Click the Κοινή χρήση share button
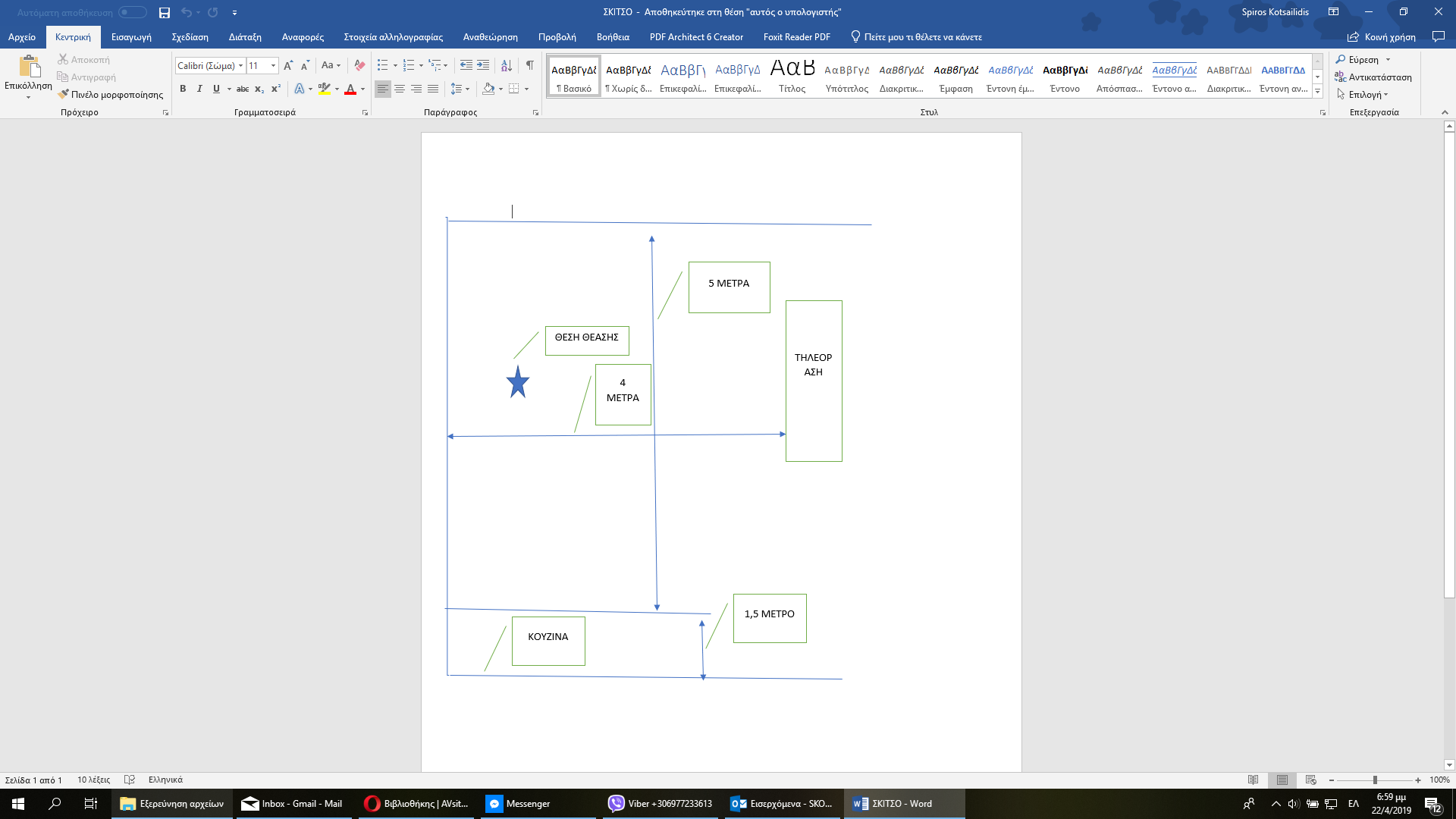Image resolution: width=1456 pixels, height=819 pixels. point(1382,36)
